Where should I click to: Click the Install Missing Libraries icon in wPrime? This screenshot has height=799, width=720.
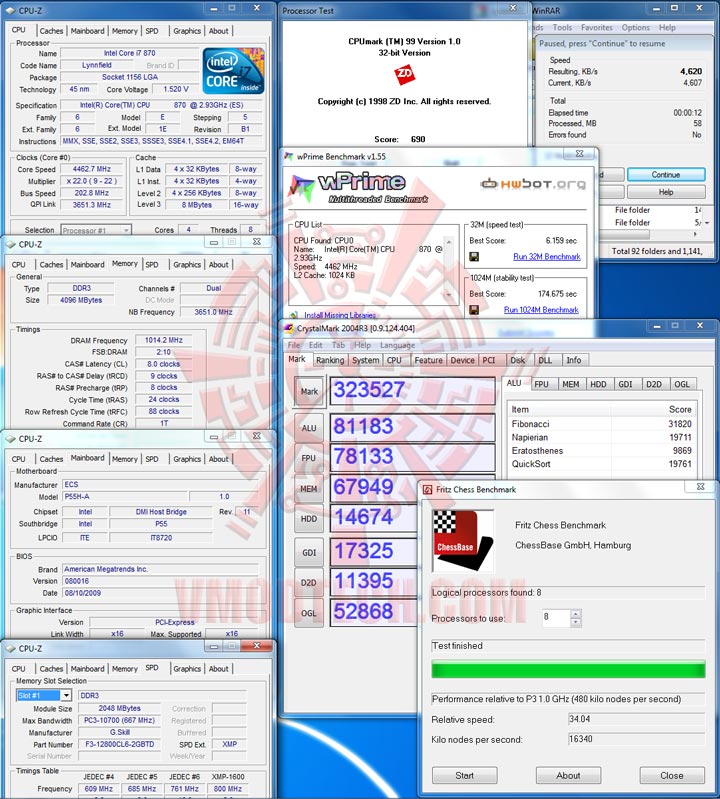click(x=294, y=315)
